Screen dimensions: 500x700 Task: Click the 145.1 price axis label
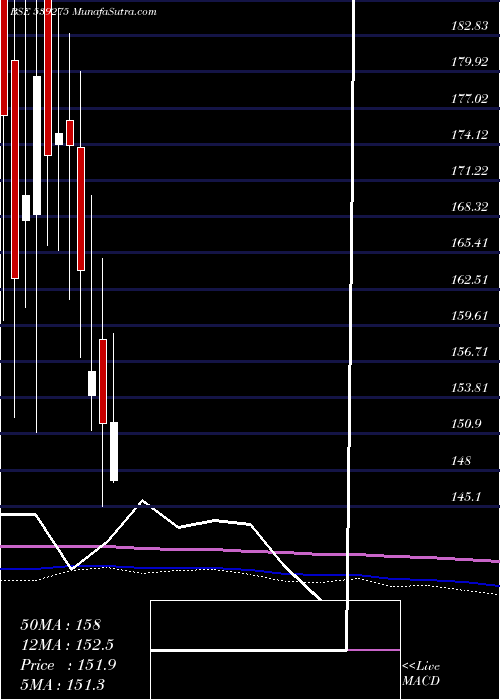point(466,496)
